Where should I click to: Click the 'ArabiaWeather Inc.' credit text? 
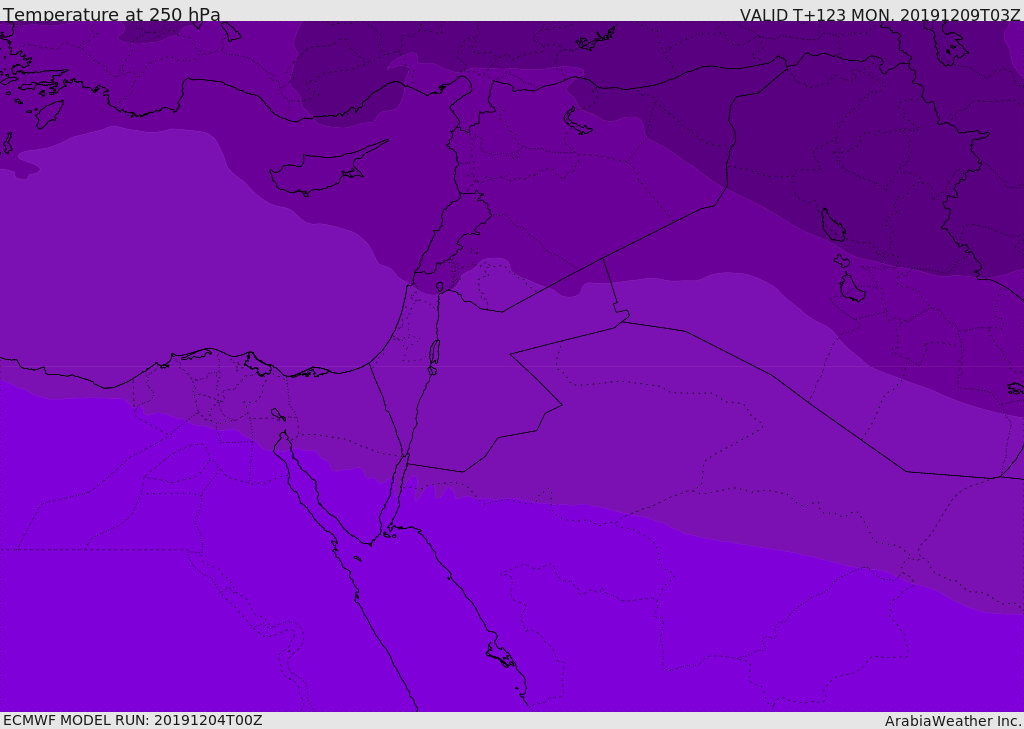pyautogui.click(x=952, y=721)
